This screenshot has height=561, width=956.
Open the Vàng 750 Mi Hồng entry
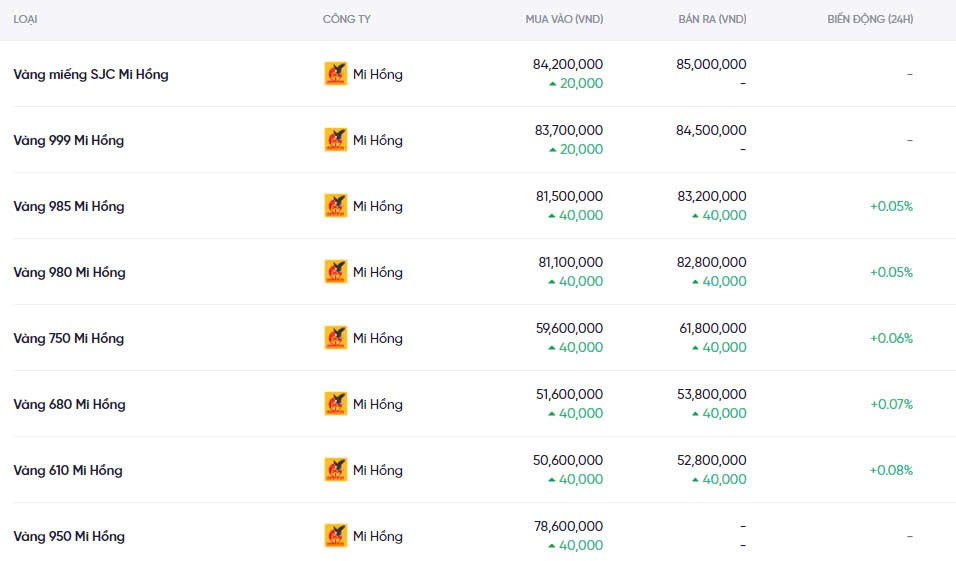(69, 338)
